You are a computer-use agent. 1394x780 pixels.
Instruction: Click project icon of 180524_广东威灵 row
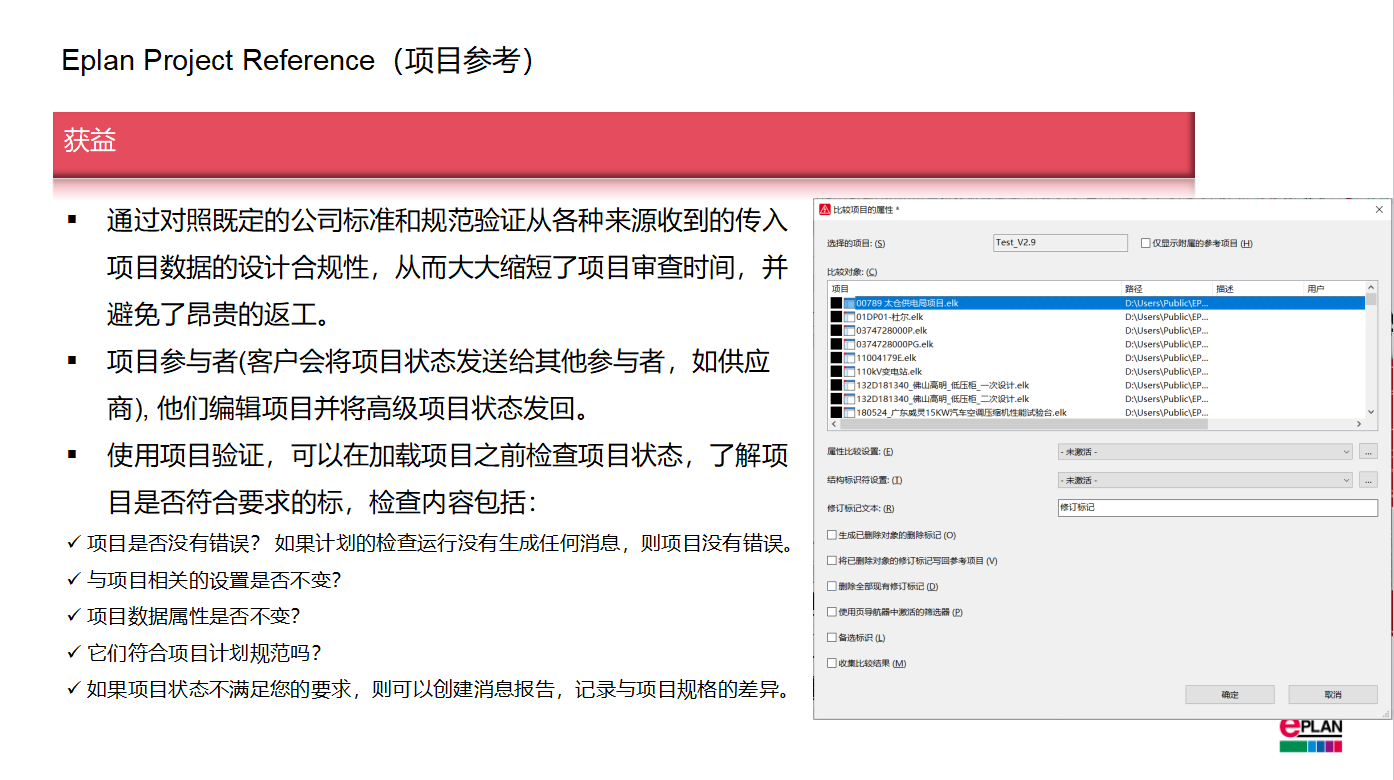[x=849, y=412]
